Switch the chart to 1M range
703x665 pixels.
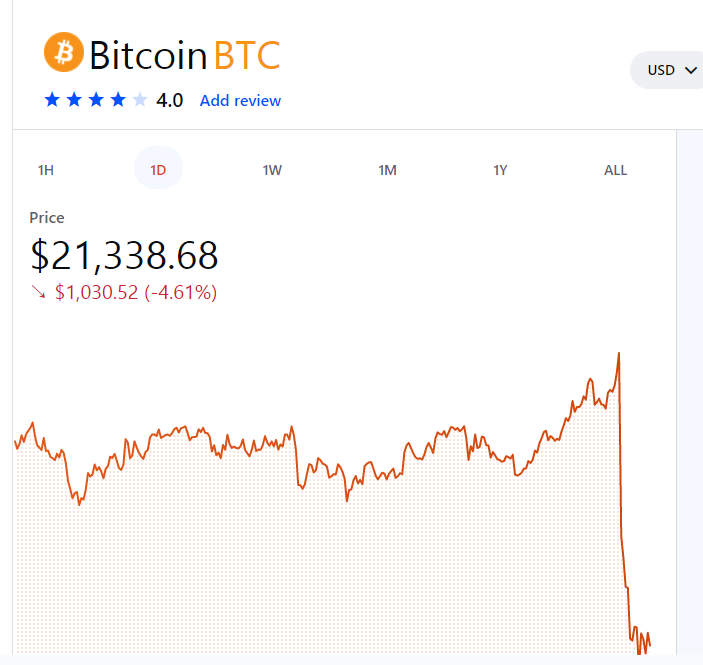[x=387, y=170]
